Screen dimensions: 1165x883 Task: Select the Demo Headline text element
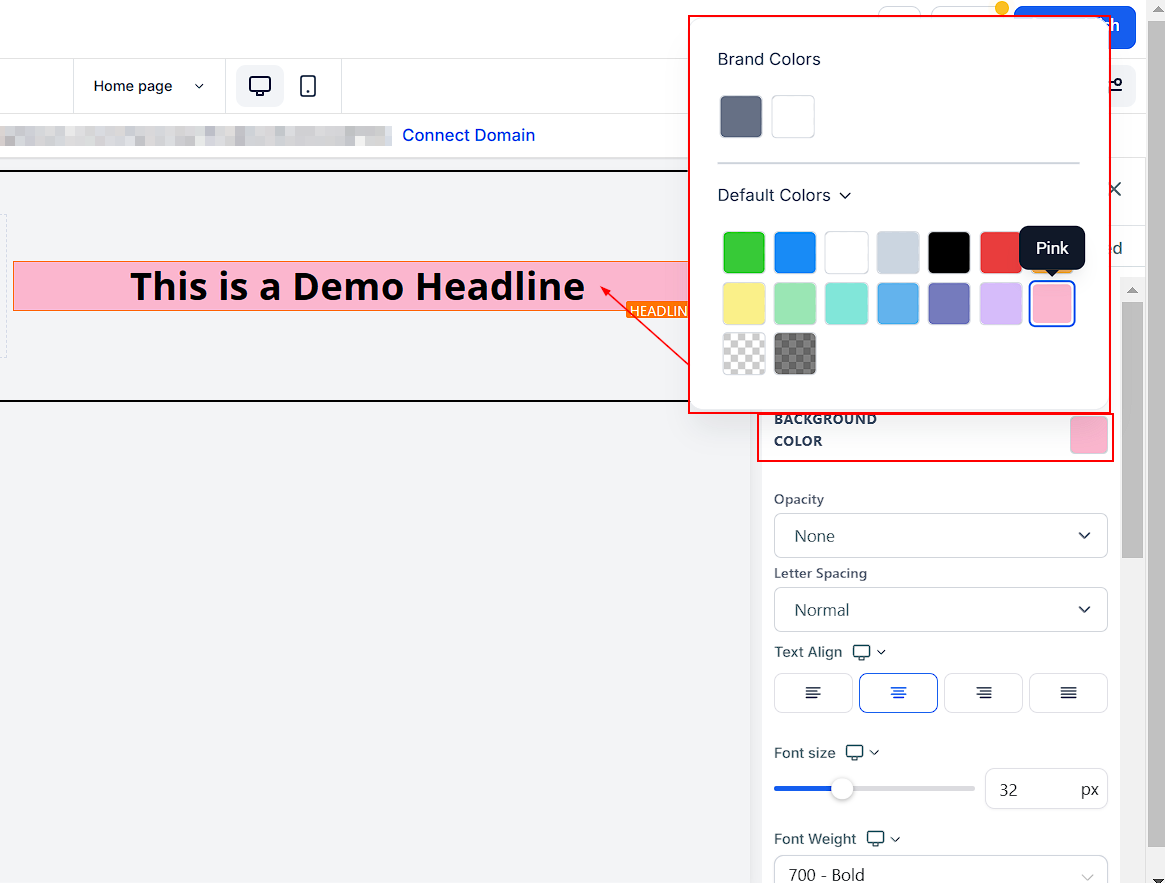tap(357, 286)
